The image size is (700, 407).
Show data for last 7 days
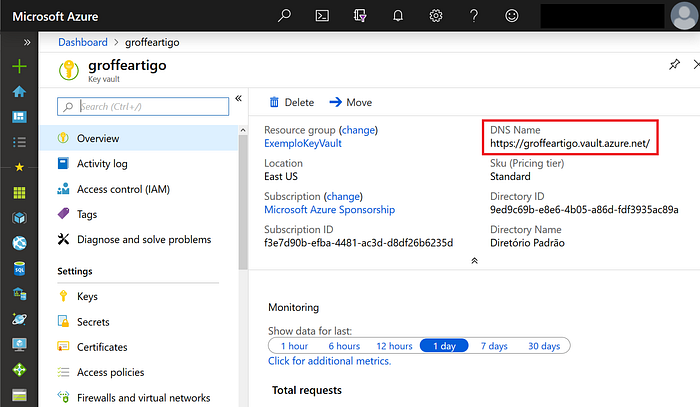coord(494,346)
